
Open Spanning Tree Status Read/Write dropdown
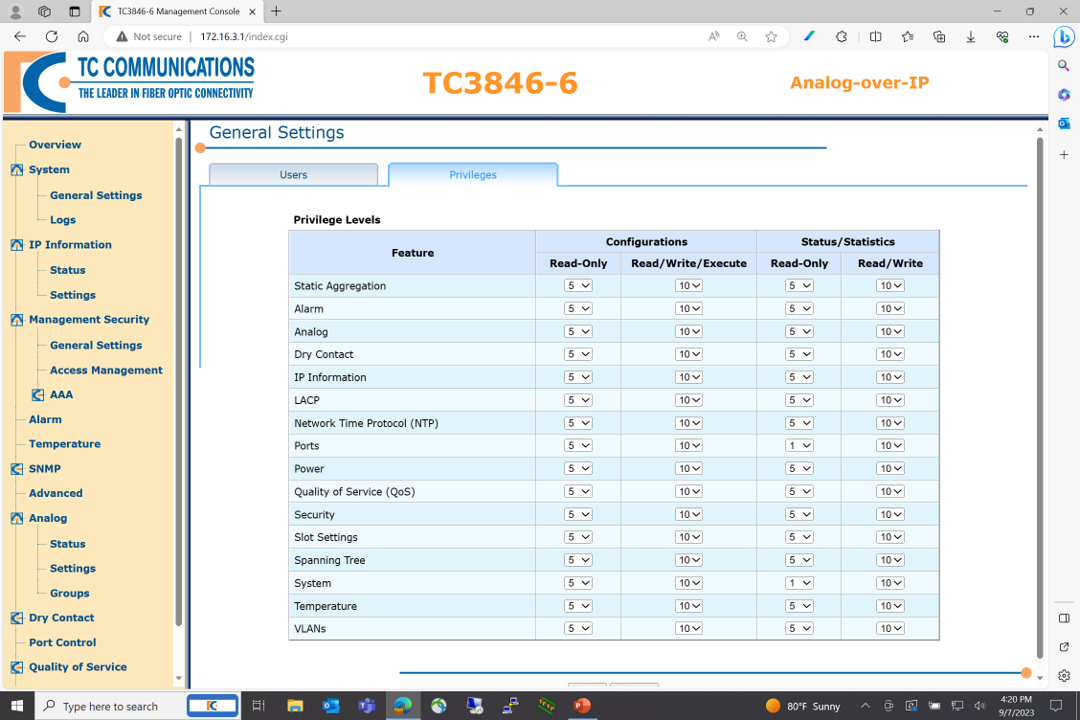tap(890, 560)
